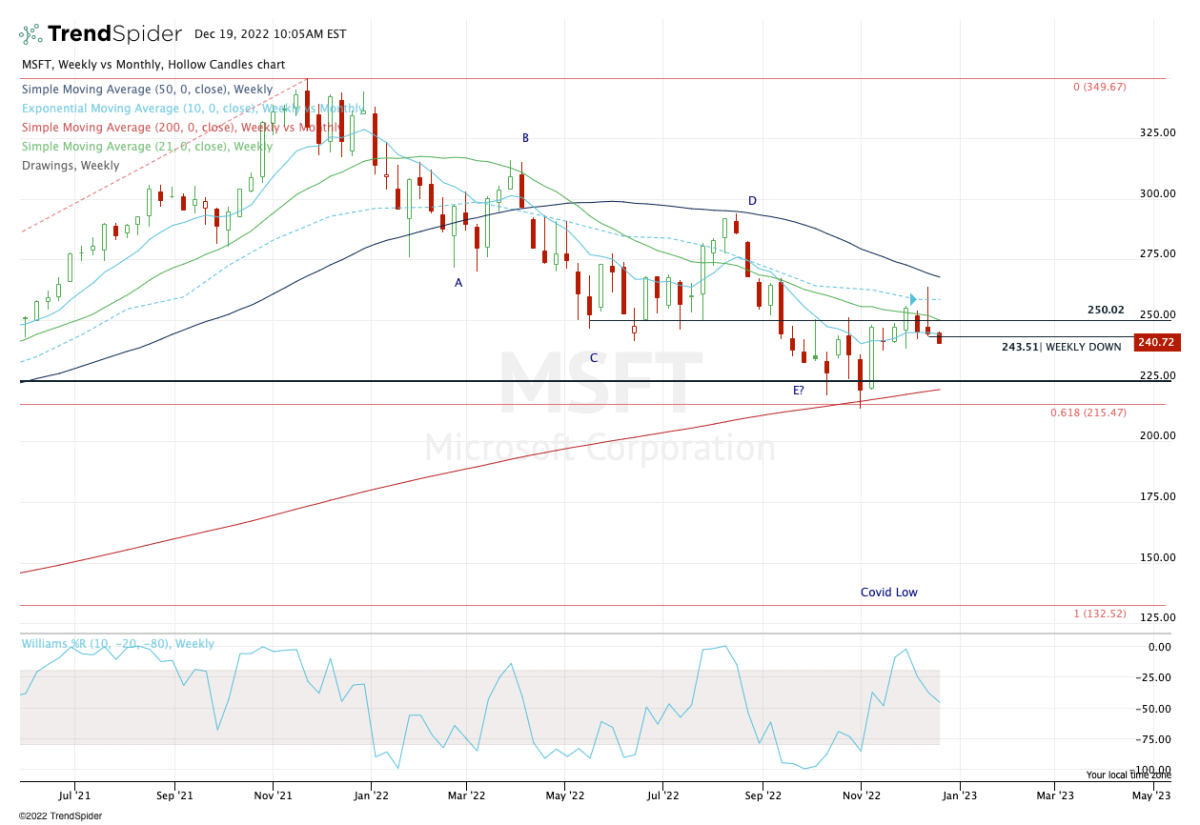
Task: Click the 0 (349.67) Fibonacci label
Action: [1100, 87]
